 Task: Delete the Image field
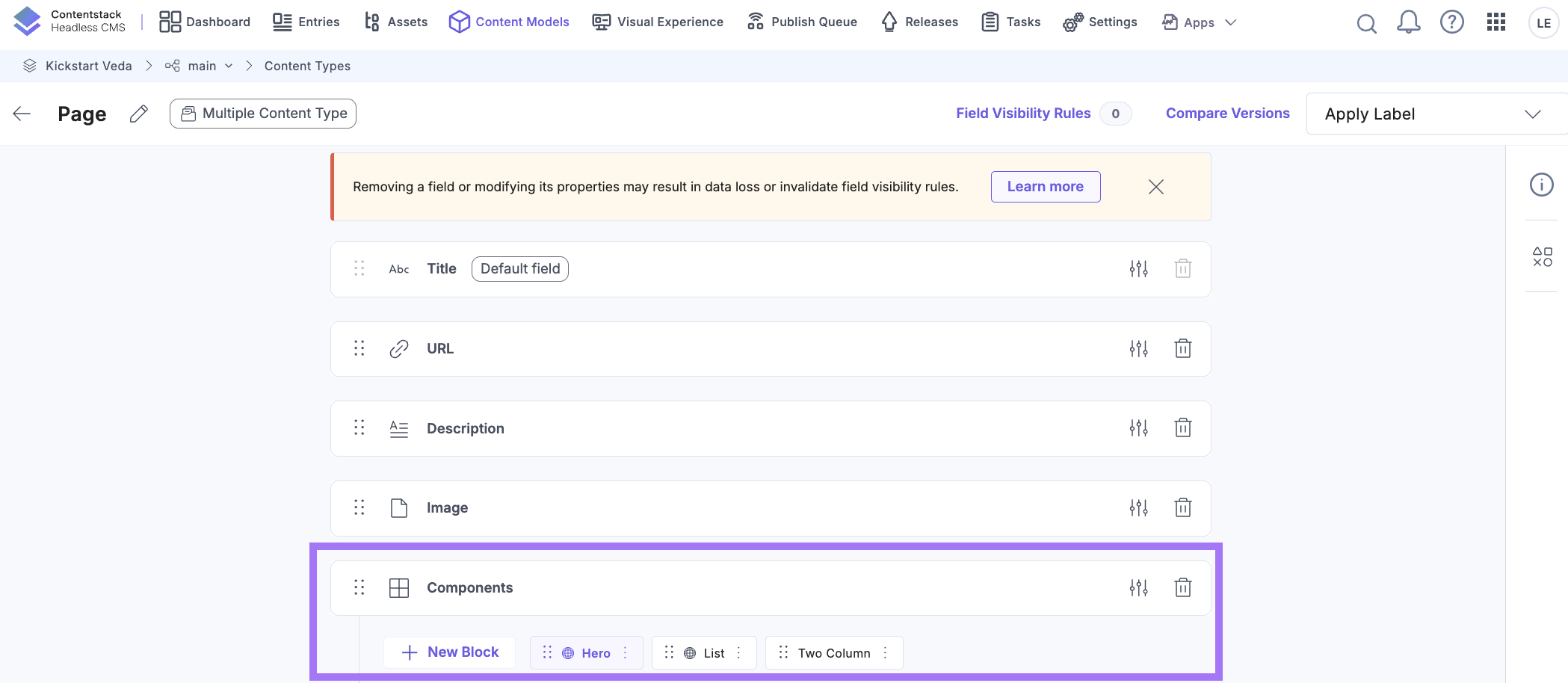click(x=1183, y=507)
